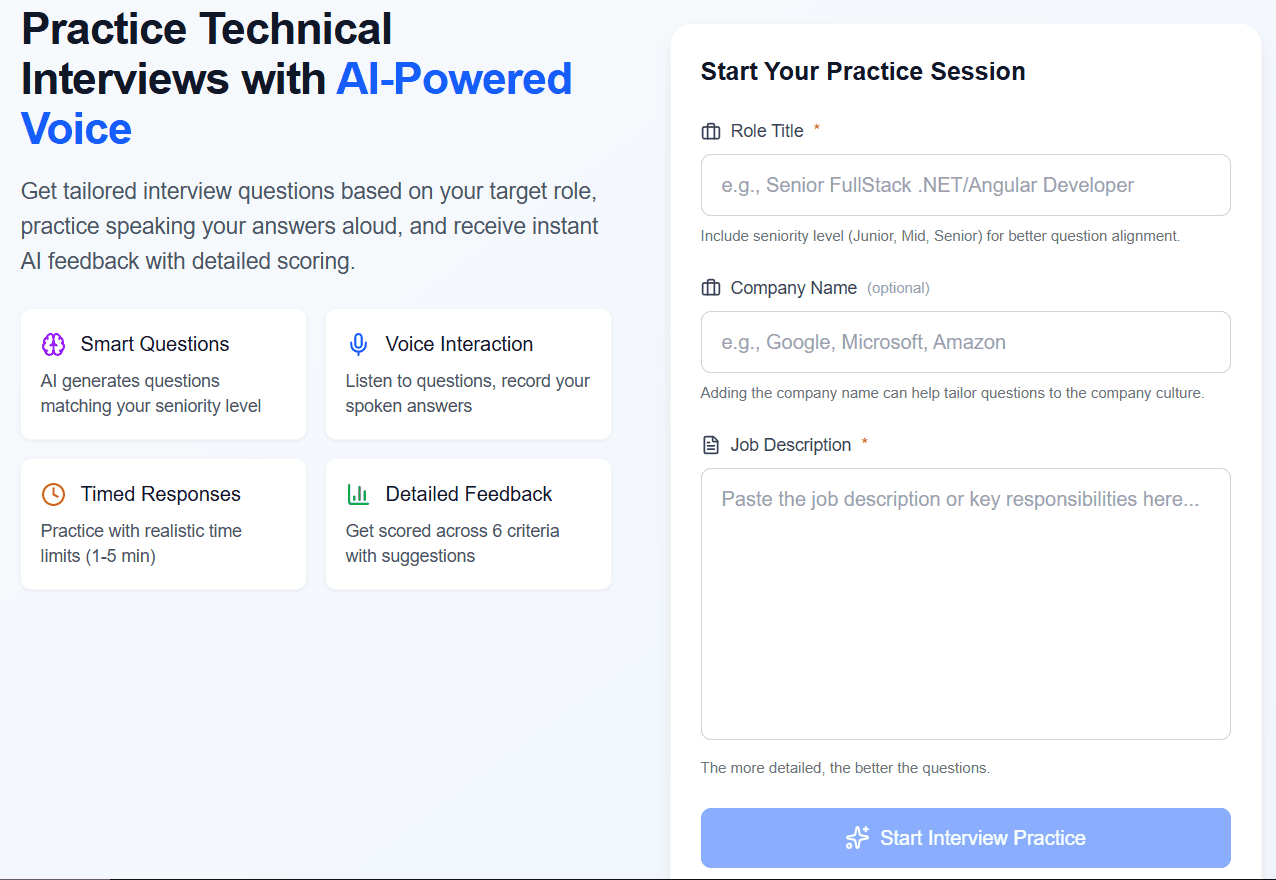1276x880 pixels.
Task: Click into the Company Name text box
Action: (x=965, y=342)
